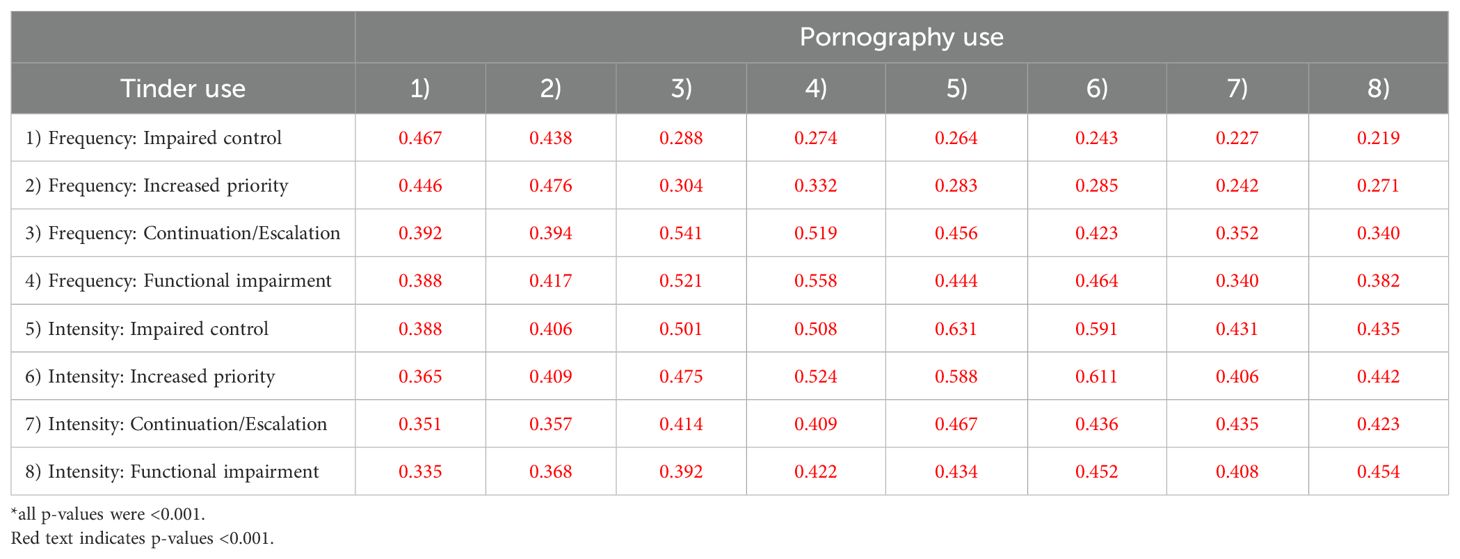Viewport: 1460px width, 559px height.
Task: Click the value 0.467
Action: [x=420, y=139]
